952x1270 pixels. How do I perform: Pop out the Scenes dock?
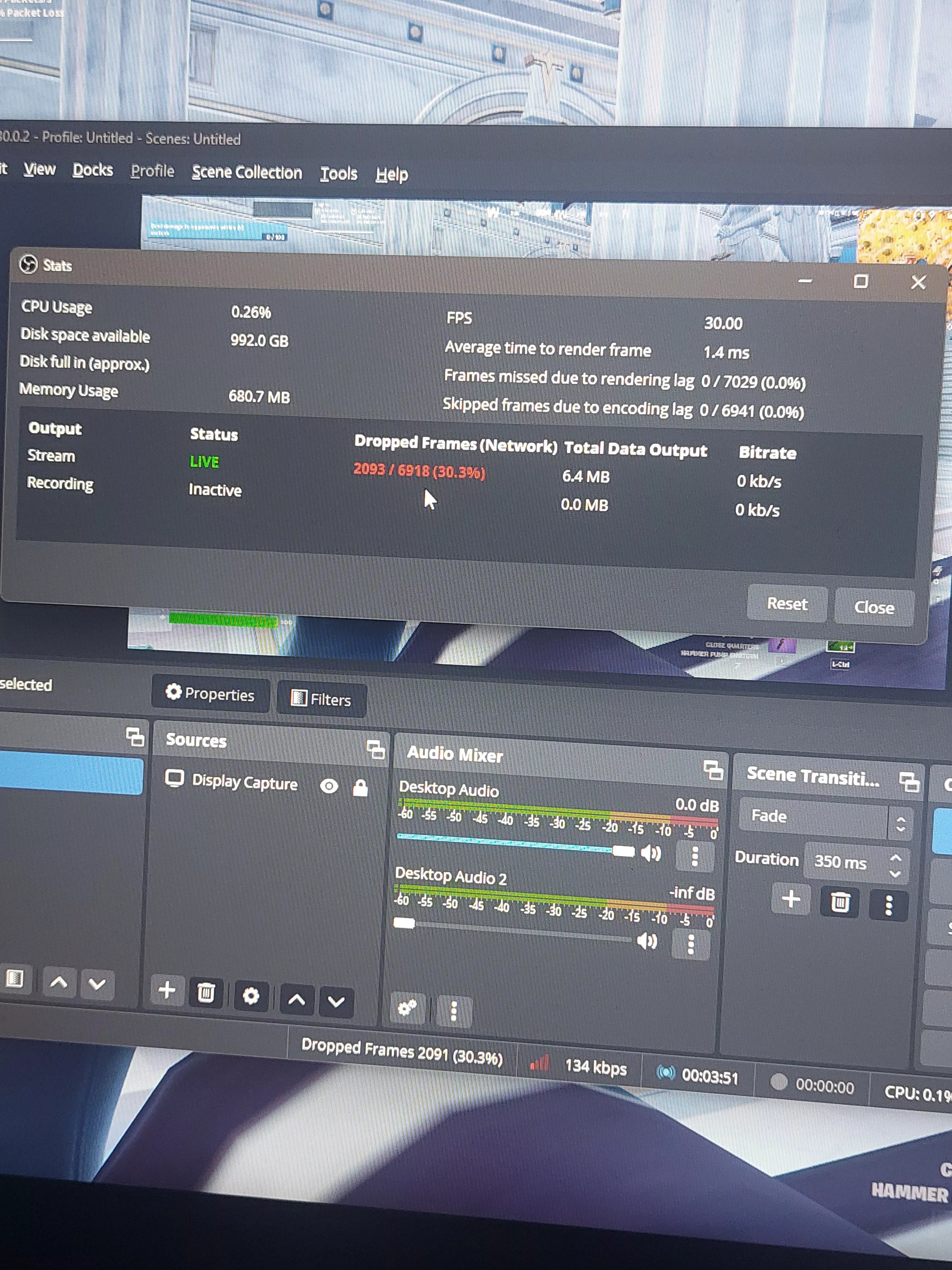click(135, 737)
